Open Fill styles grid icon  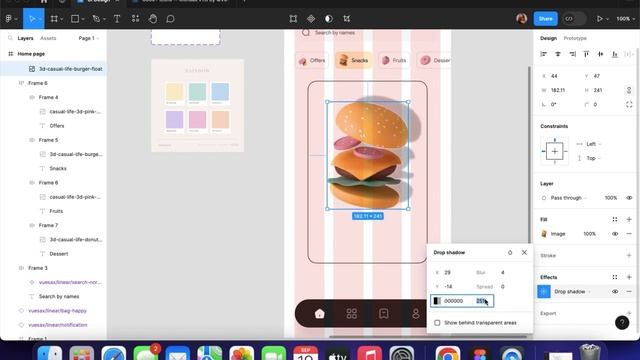(615, 220)
